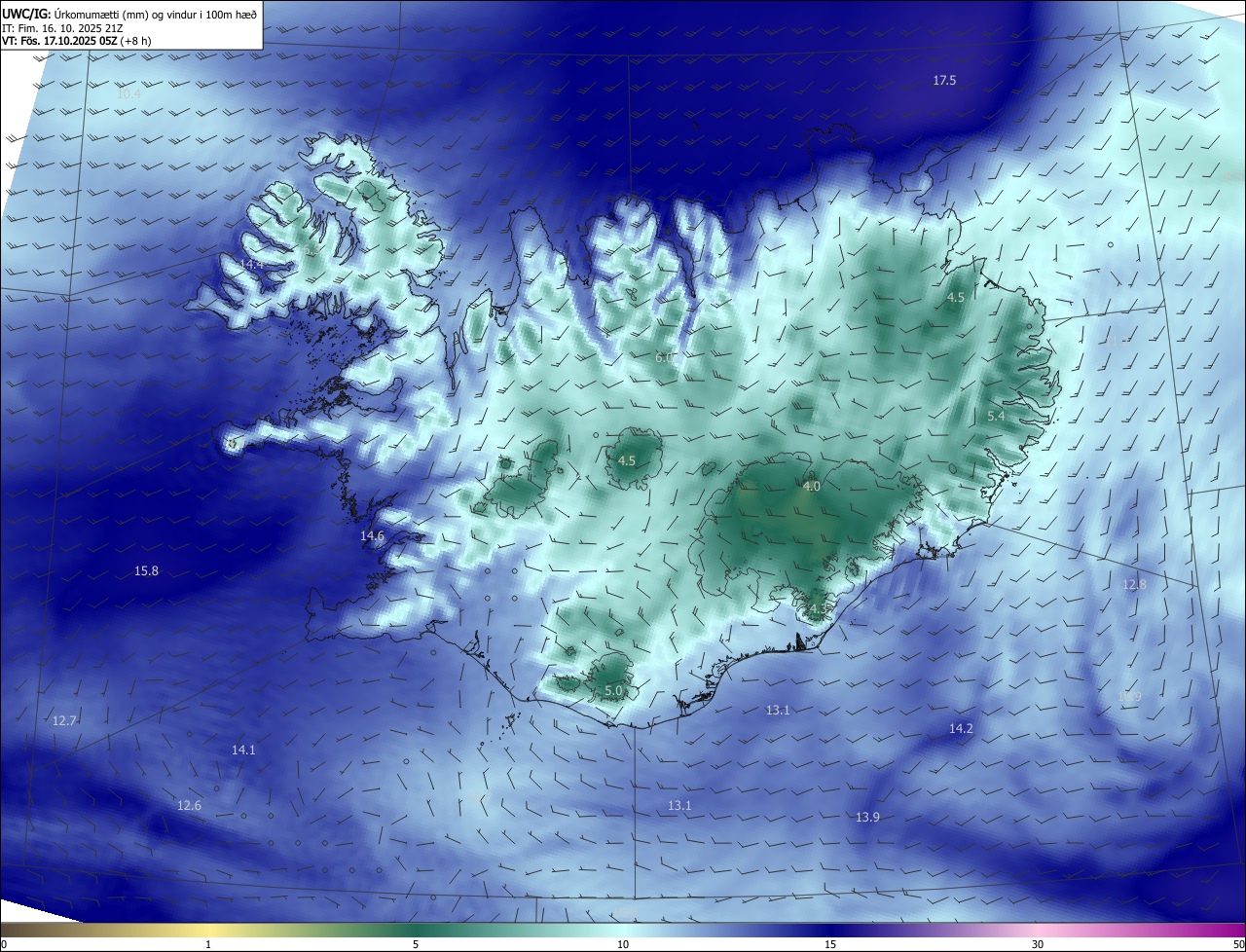Click the 5.4 value label in the east

996,417
